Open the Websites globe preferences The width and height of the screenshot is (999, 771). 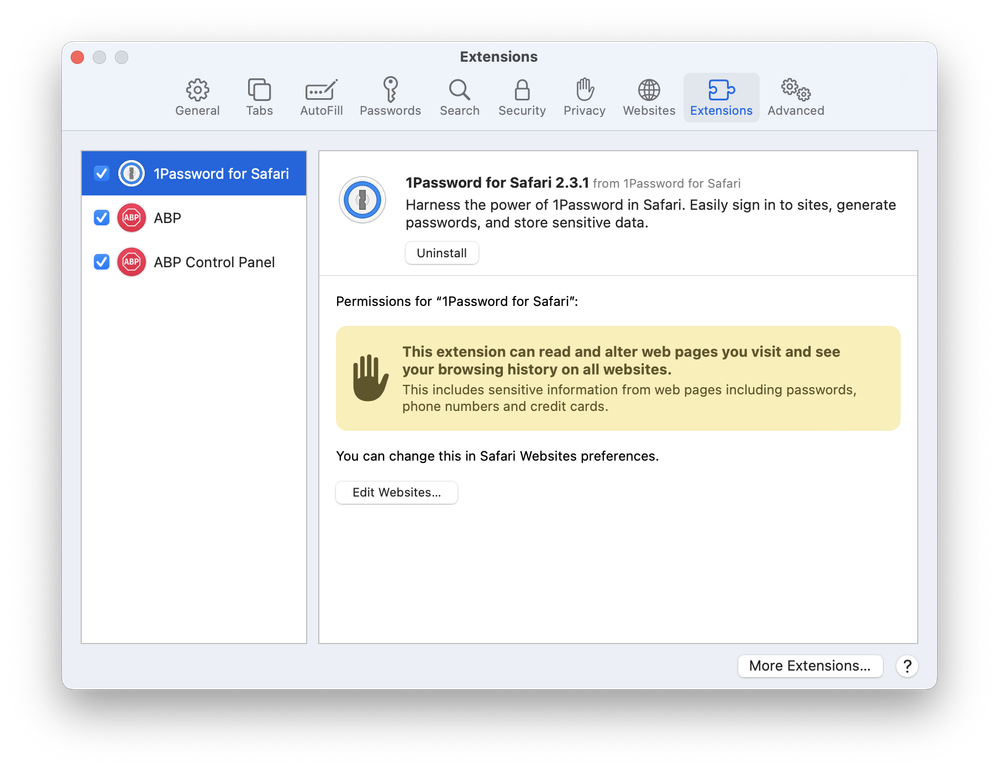pos(649,97)
